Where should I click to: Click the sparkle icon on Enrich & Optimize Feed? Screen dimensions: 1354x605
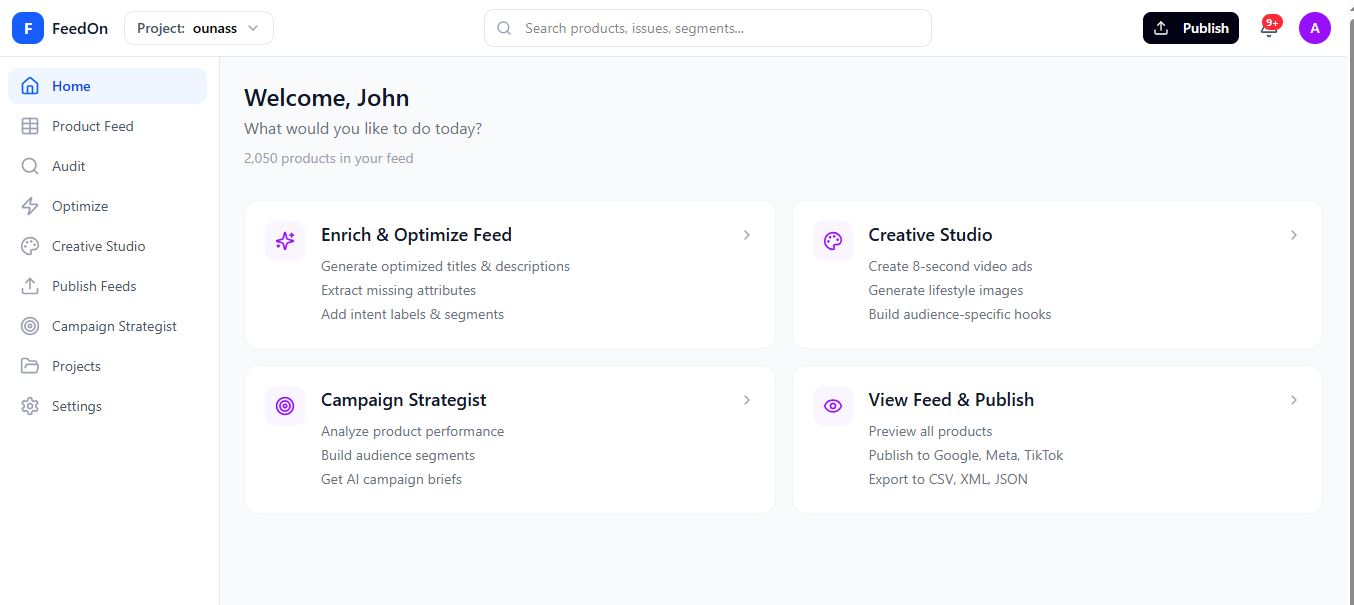[285, 241]
